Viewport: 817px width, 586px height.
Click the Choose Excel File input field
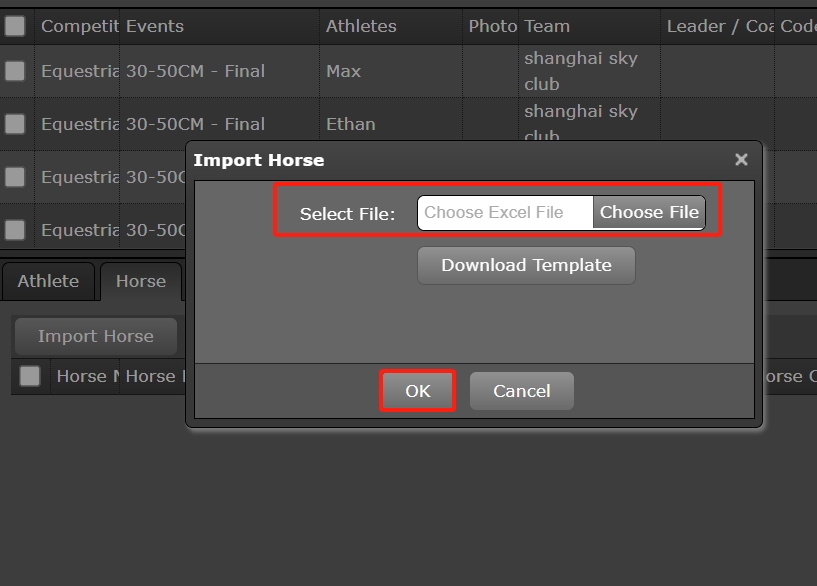(505, 213)
